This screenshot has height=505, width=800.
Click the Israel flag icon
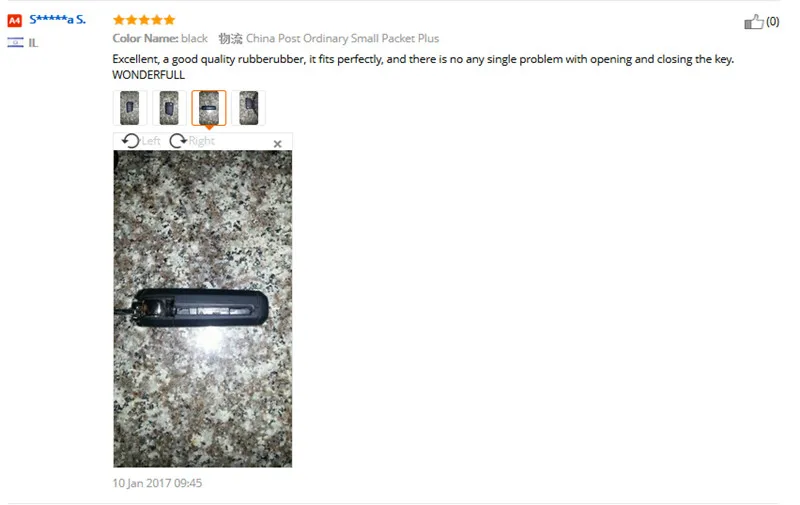(15, 42)
